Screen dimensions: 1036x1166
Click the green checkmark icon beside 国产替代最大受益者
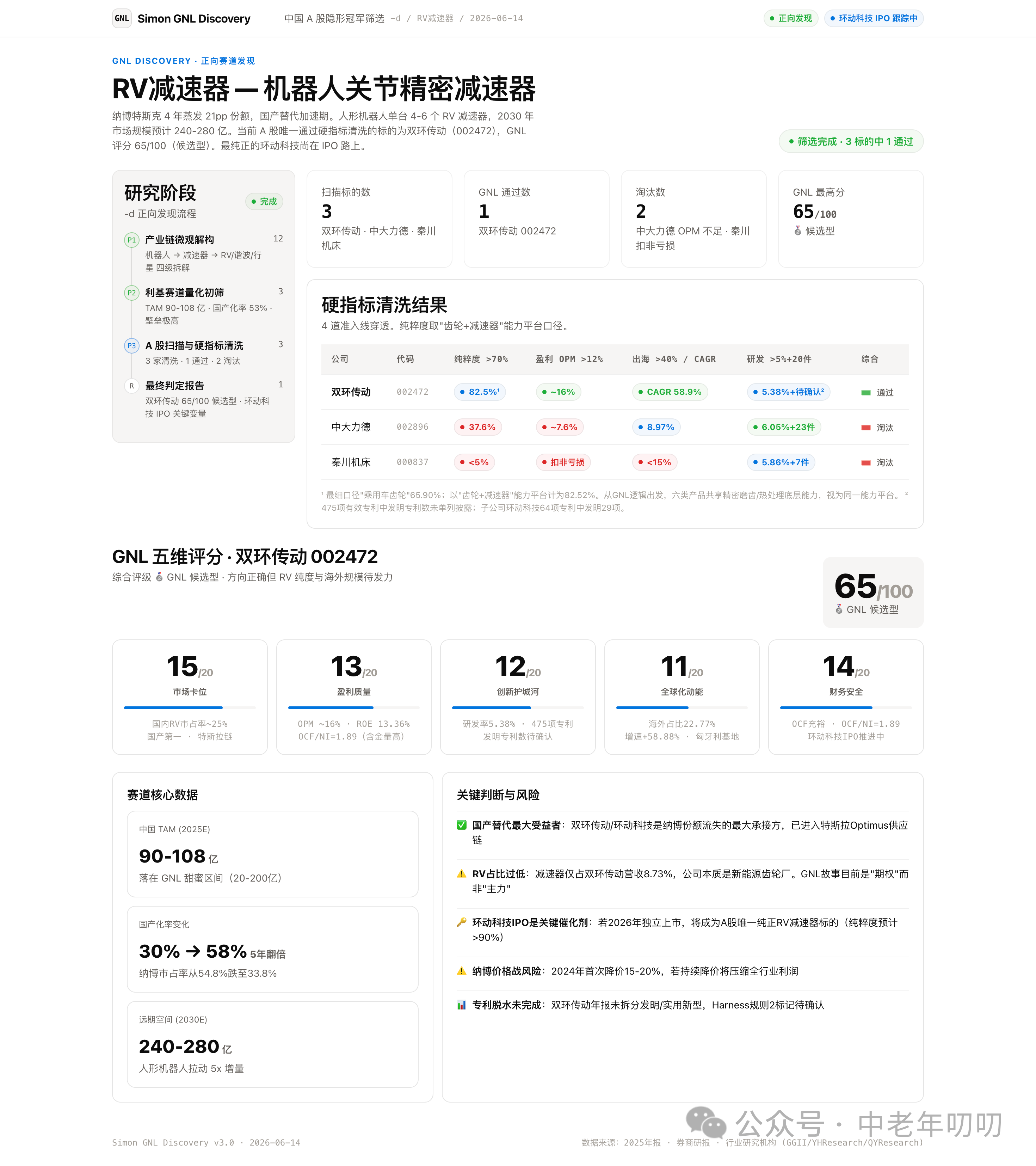pos(462,826)
